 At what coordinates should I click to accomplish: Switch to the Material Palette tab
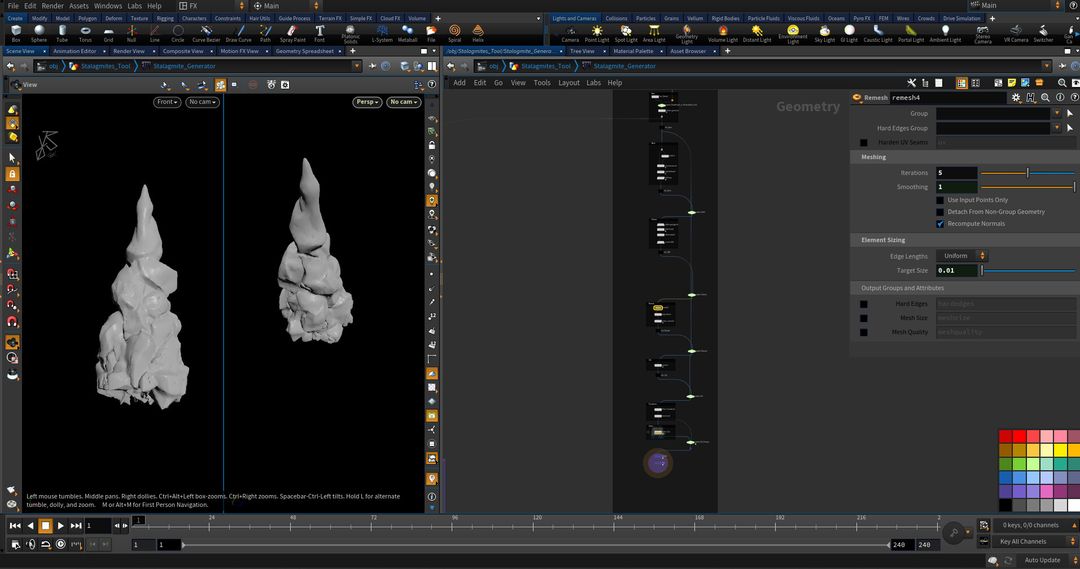(x=633, y=51)
